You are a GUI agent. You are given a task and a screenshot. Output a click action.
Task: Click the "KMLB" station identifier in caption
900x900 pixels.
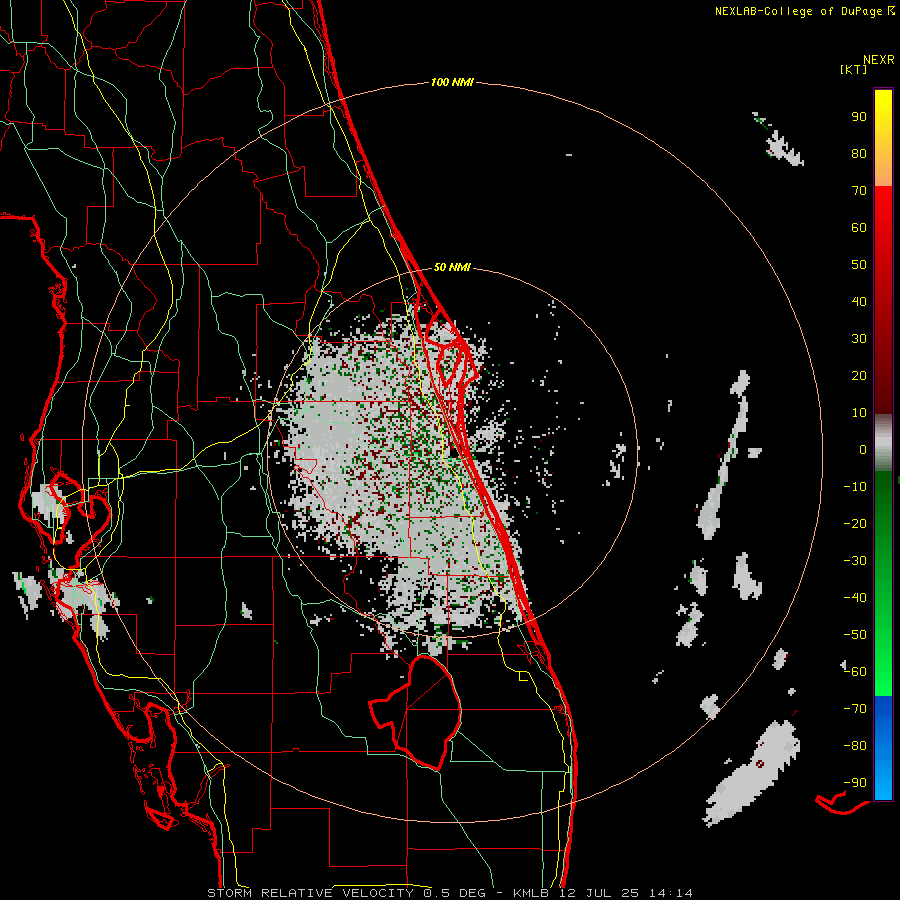[x=530, y=893]
